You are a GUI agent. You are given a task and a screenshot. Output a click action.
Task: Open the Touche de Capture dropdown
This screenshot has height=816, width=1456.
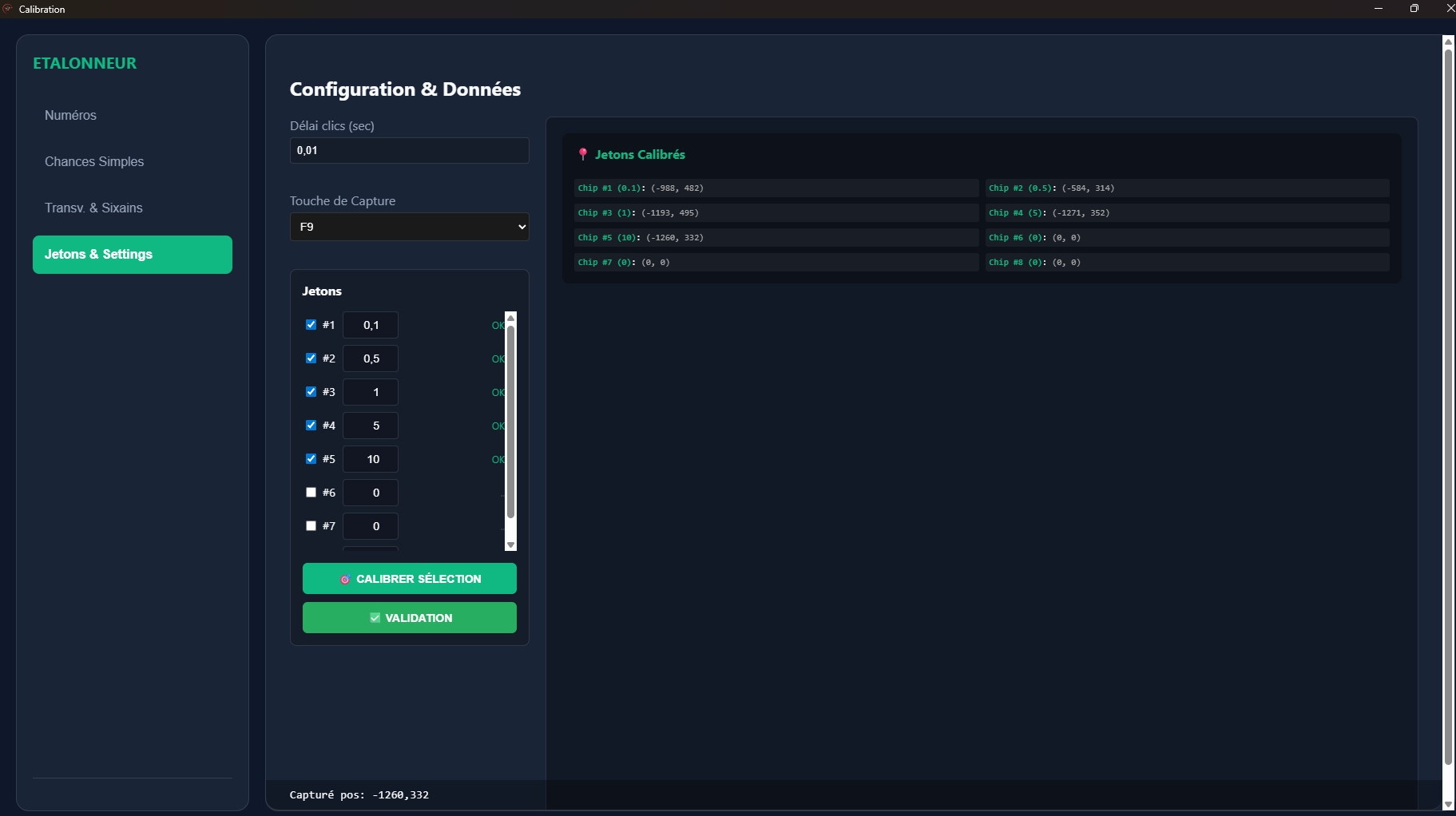tap(409, 227)
